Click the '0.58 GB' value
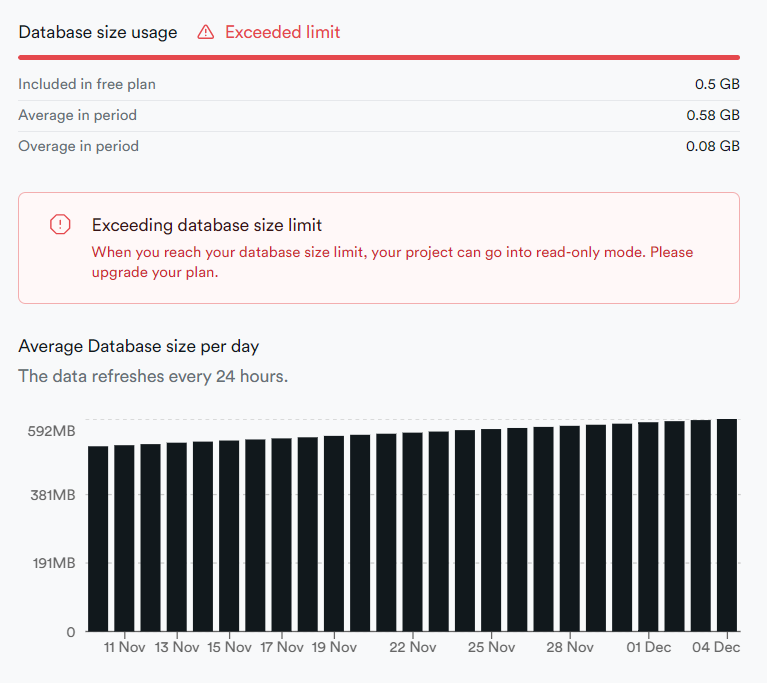 point(713,115)
